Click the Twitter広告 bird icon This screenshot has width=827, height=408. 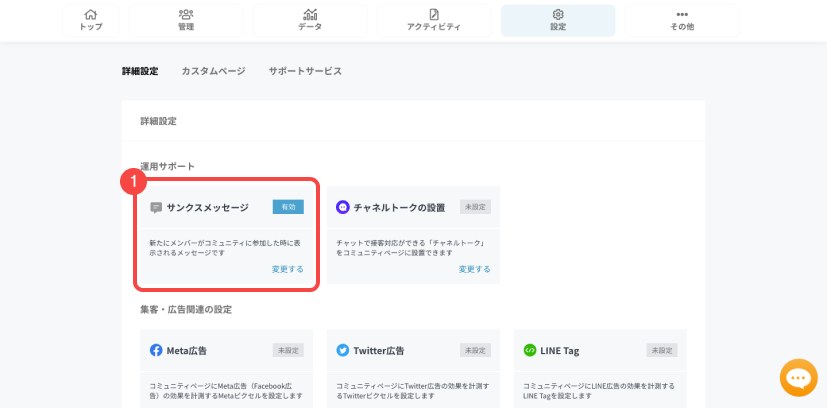(x=343, y=351)
